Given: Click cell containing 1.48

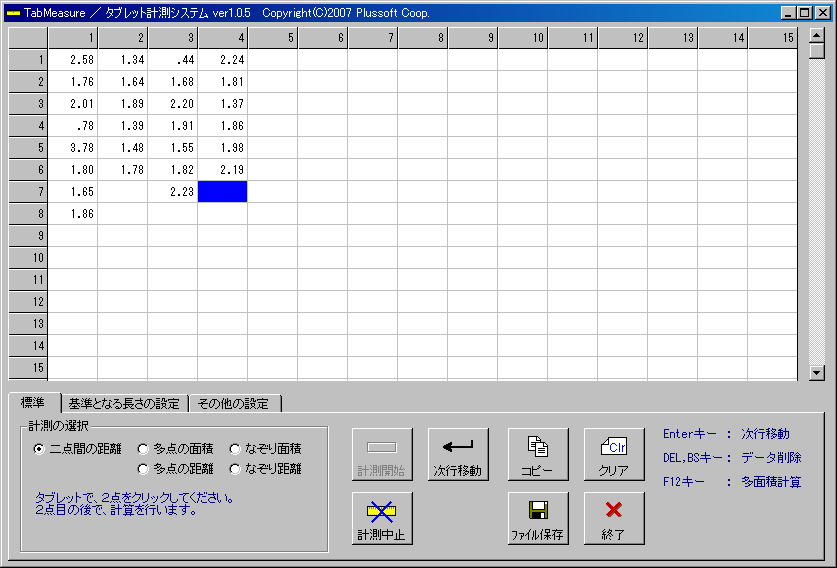Looking at the screenshot, I should tap(123, 148).
